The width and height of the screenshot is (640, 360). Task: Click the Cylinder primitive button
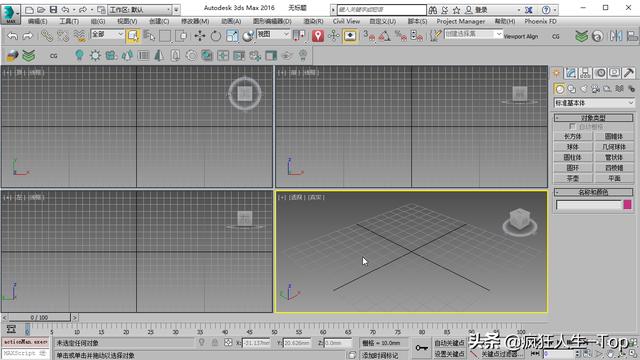573,158
